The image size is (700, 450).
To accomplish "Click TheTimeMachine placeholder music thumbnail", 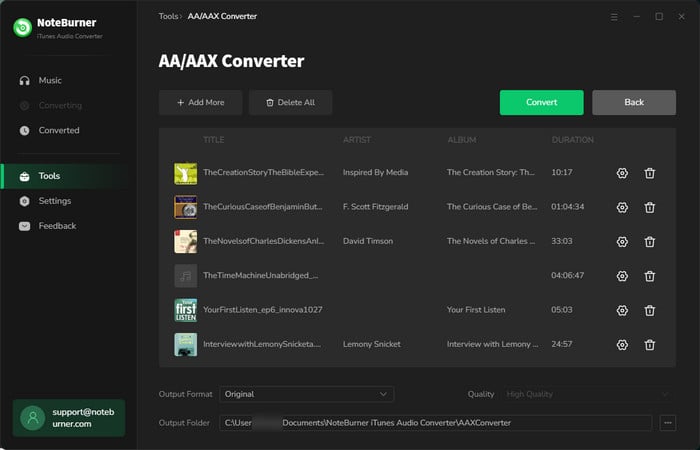I will [186, 276].
